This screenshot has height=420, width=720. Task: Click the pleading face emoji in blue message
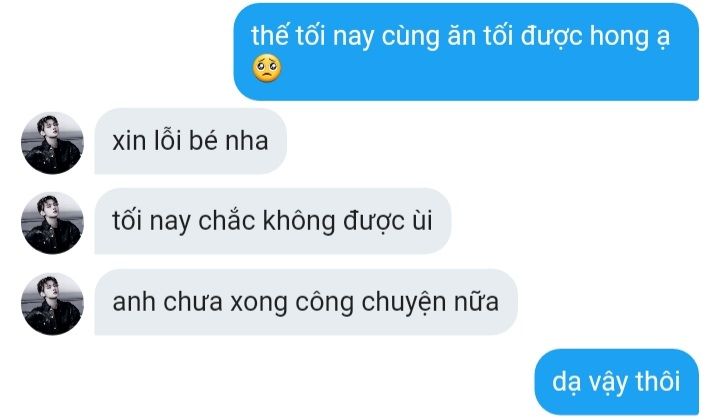coord(267,68)
